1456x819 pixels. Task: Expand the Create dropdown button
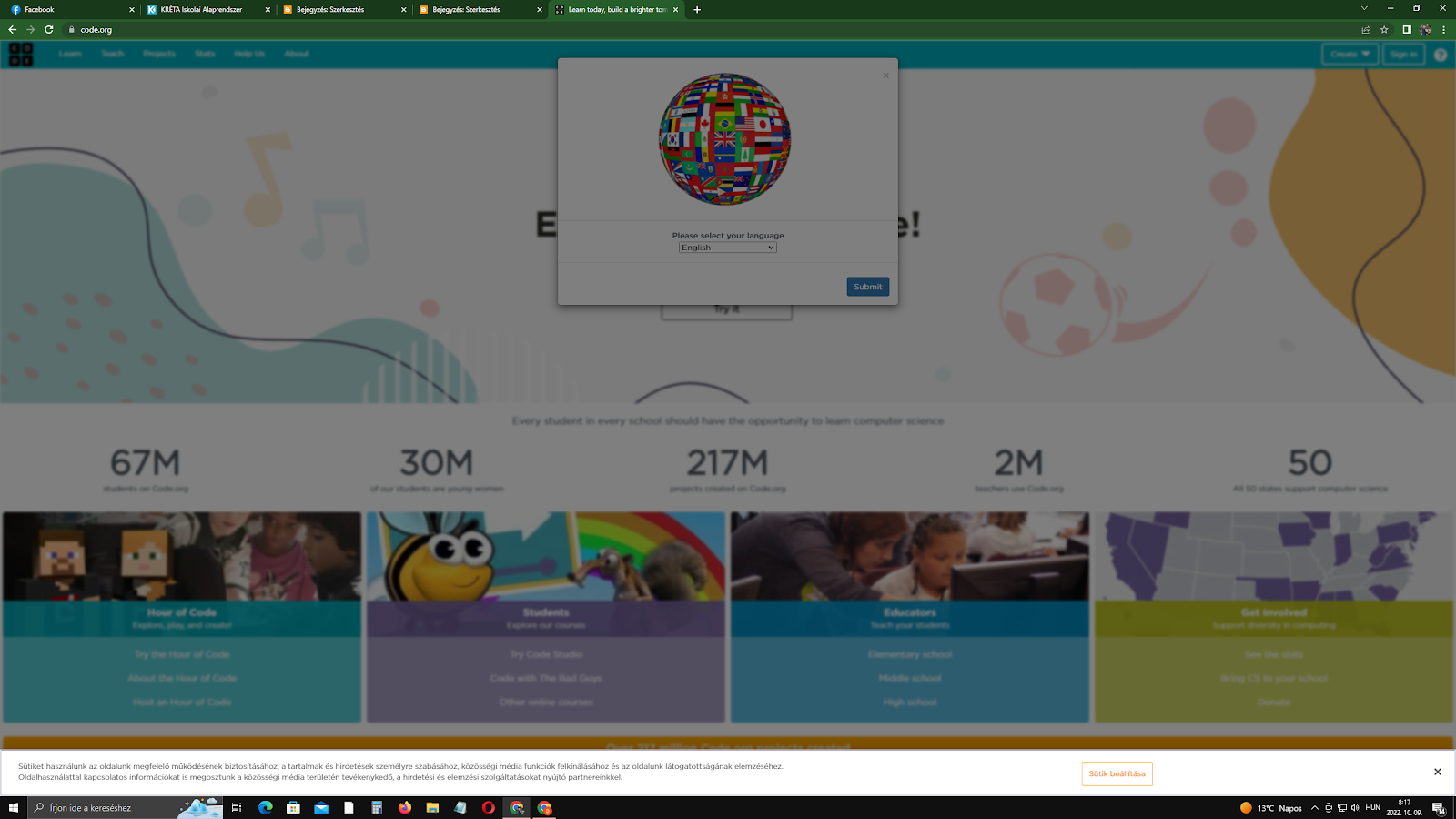point(1350,54)
